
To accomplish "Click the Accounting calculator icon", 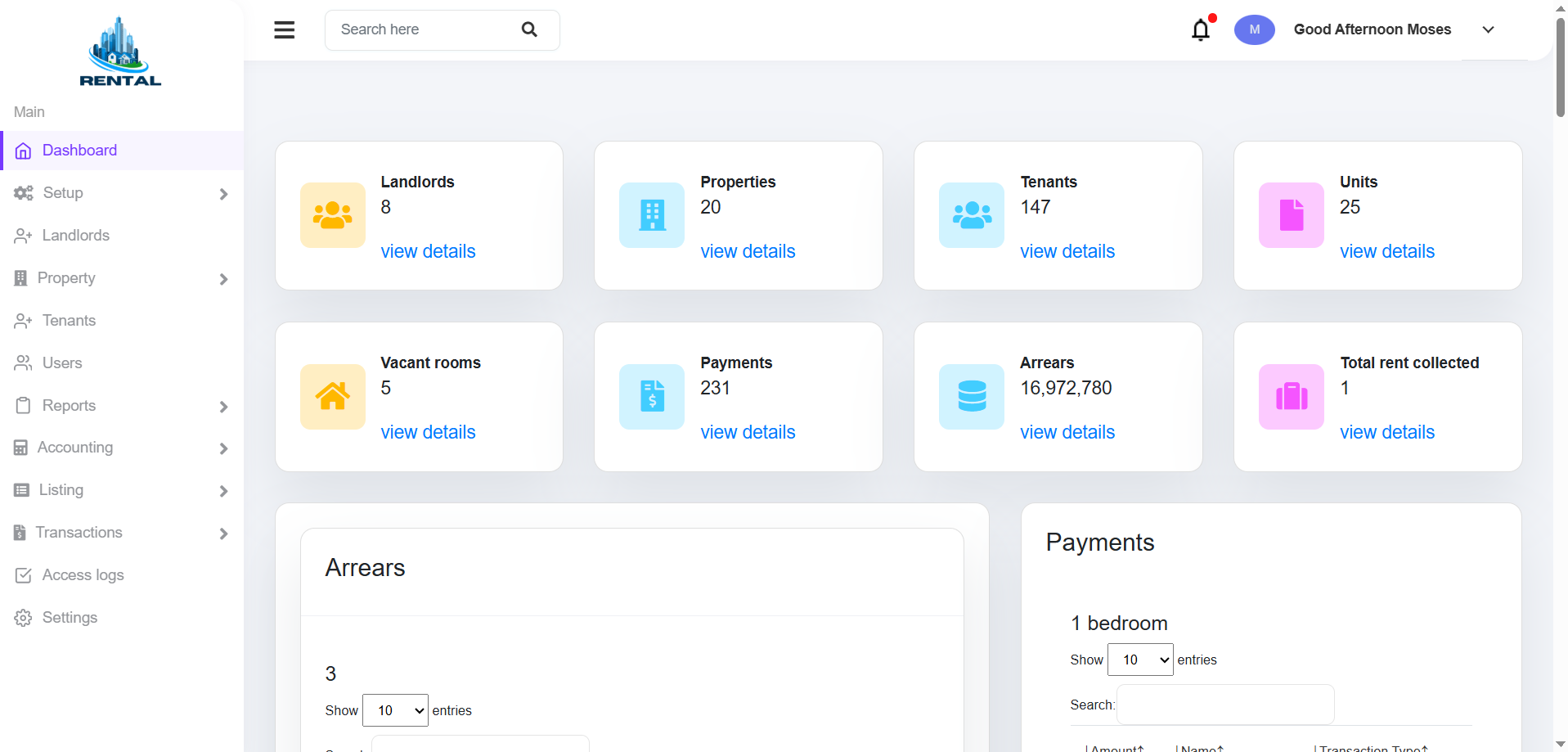I will [x=21, y=448].
